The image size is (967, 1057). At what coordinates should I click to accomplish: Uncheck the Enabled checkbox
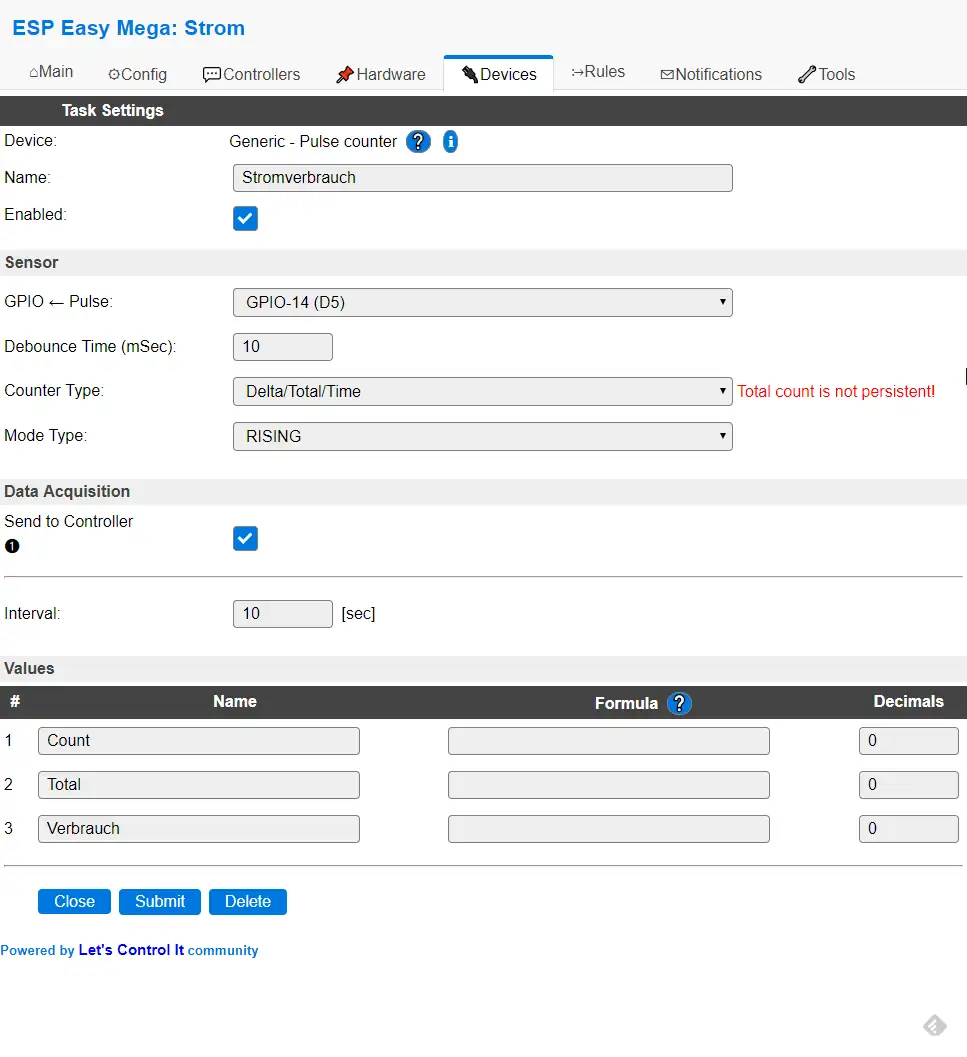point(245,219)
